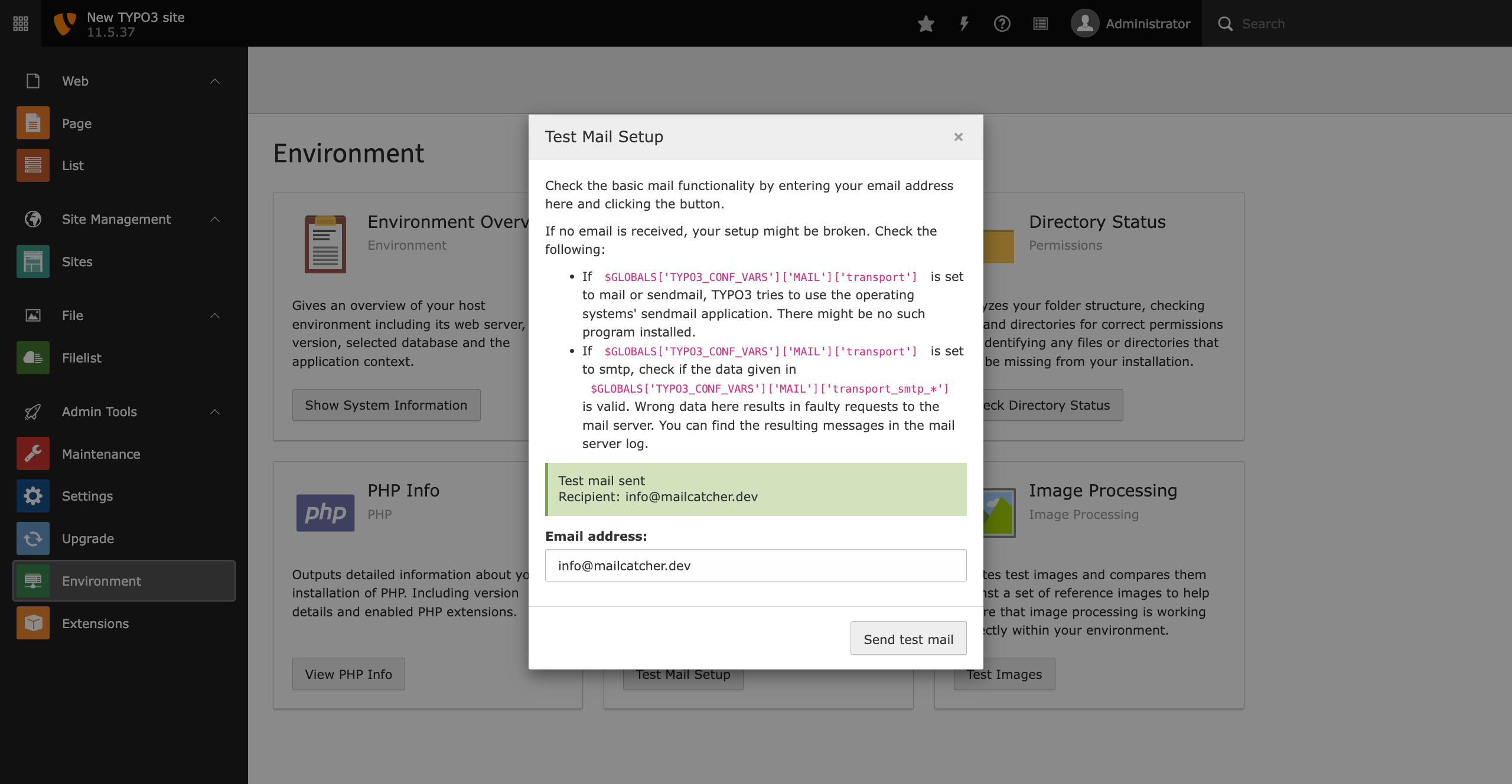Click Show System Information
Viewport: 1512px width, 784px height.
386,405
